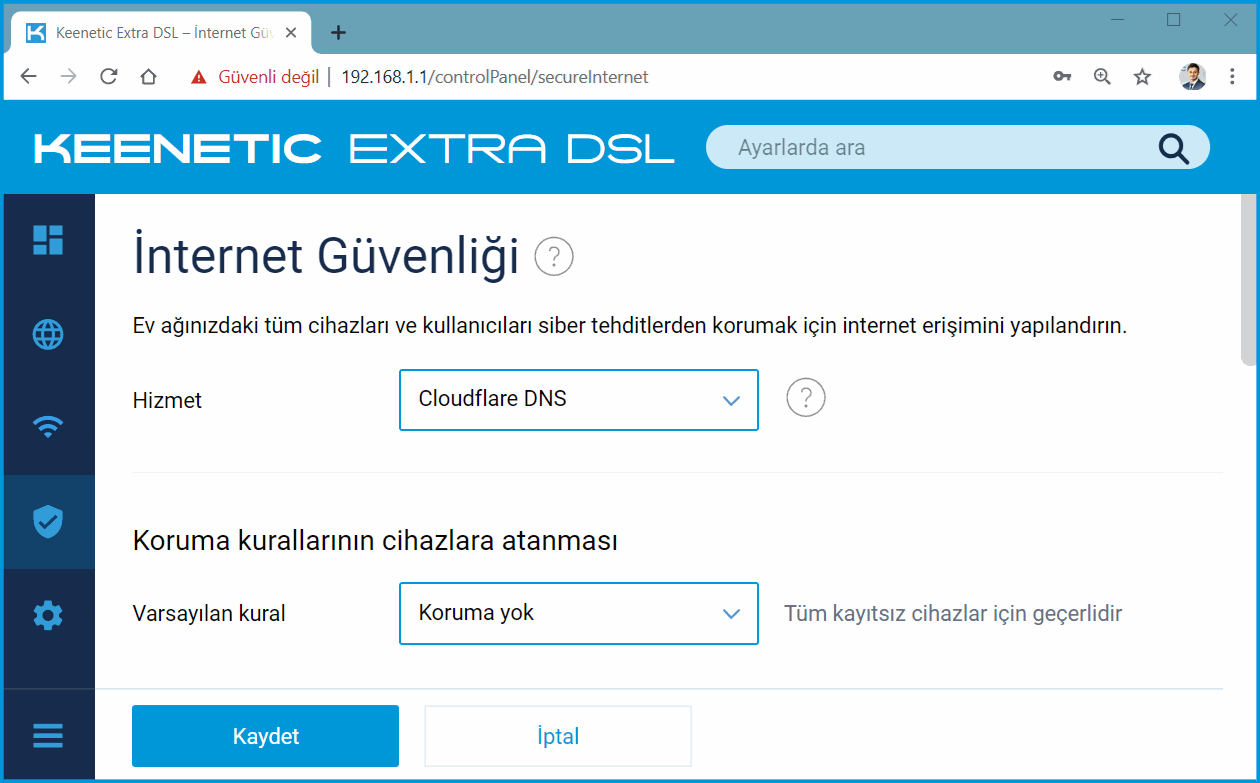Image resolution: width=1260 pixels, height=783 pixels.
Task: Open a new browser tab
Action: tap(338, 32)
